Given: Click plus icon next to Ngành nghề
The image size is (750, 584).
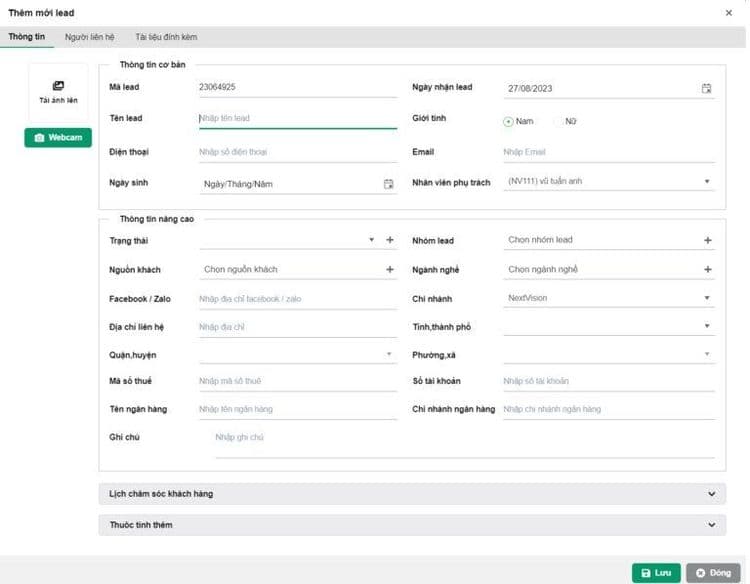Looking at the screenshot, I should (708, 270).
